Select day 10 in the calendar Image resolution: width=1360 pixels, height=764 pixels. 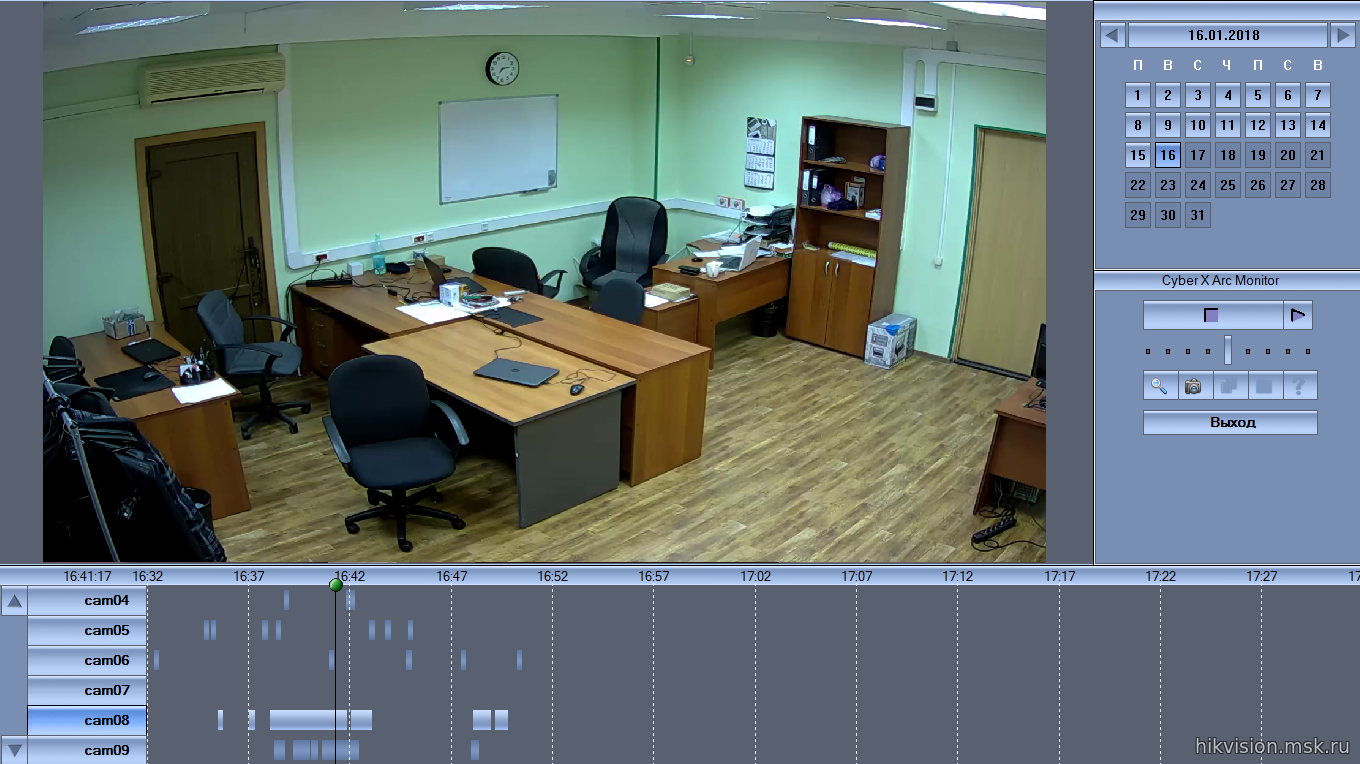click(x=1198, y=126)
